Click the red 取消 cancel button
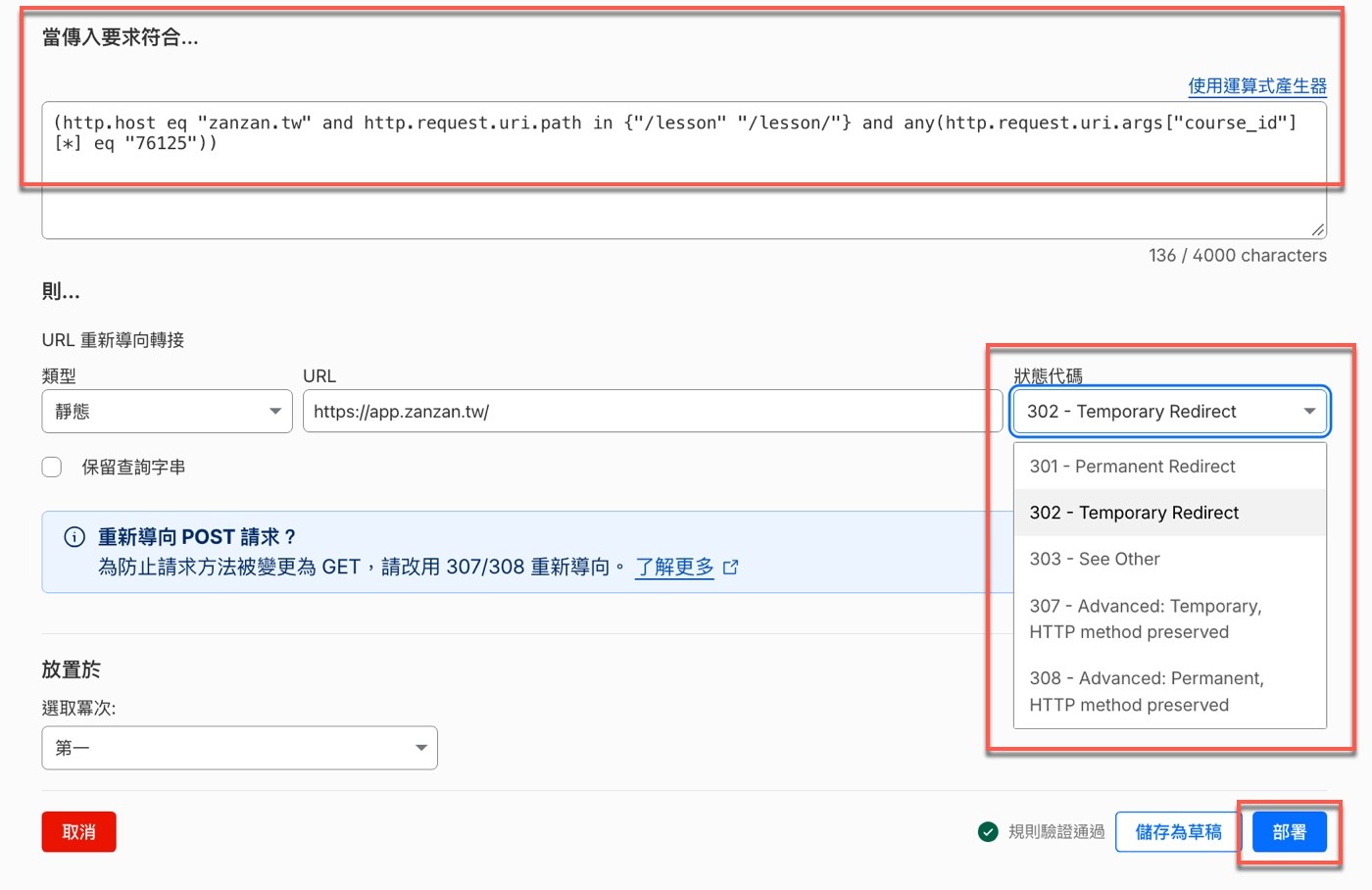The height and width of the screenshot is (890, 1372). (79, 832)
